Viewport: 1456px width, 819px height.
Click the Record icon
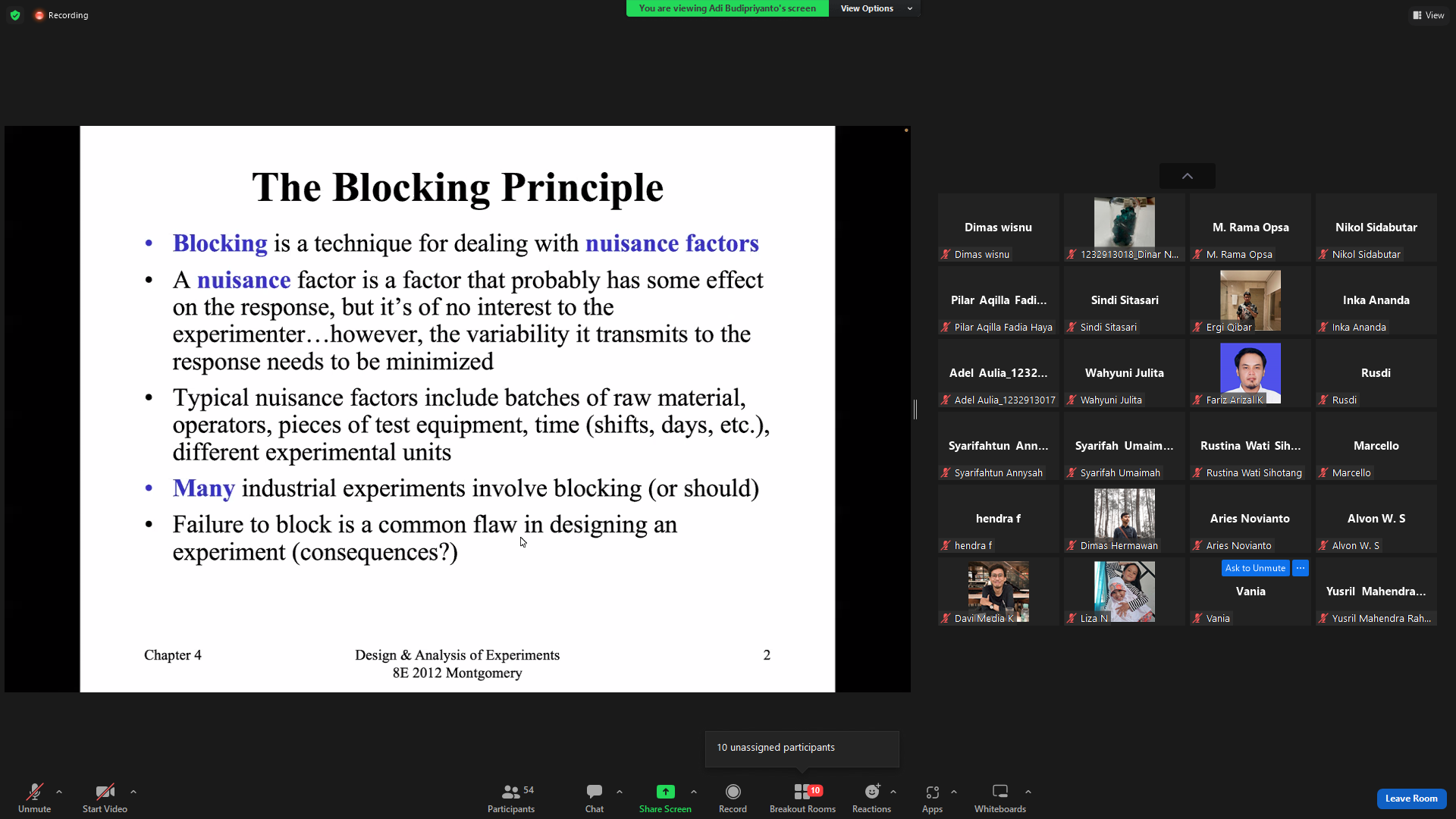733,792
